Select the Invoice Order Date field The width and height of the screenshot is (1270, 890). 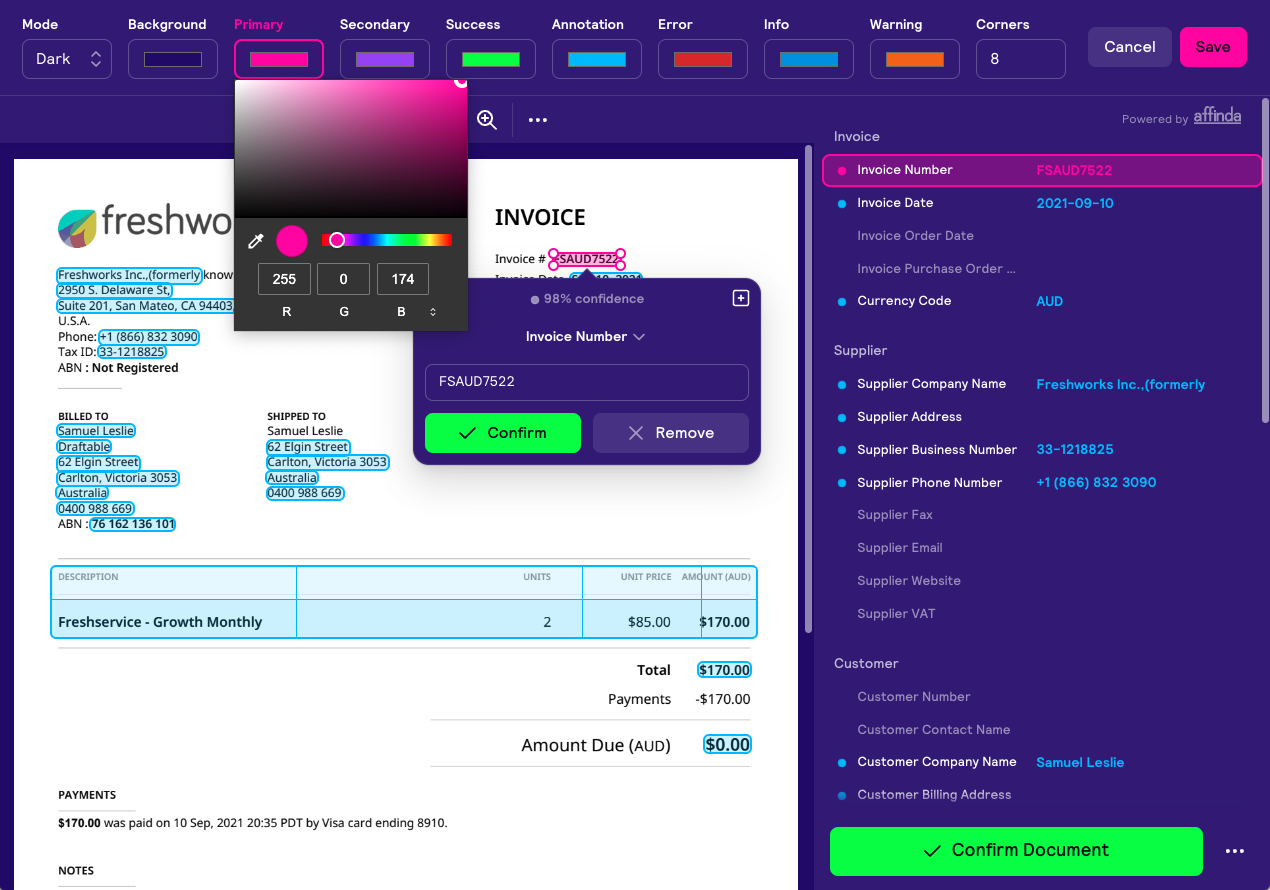(1042, 236)
